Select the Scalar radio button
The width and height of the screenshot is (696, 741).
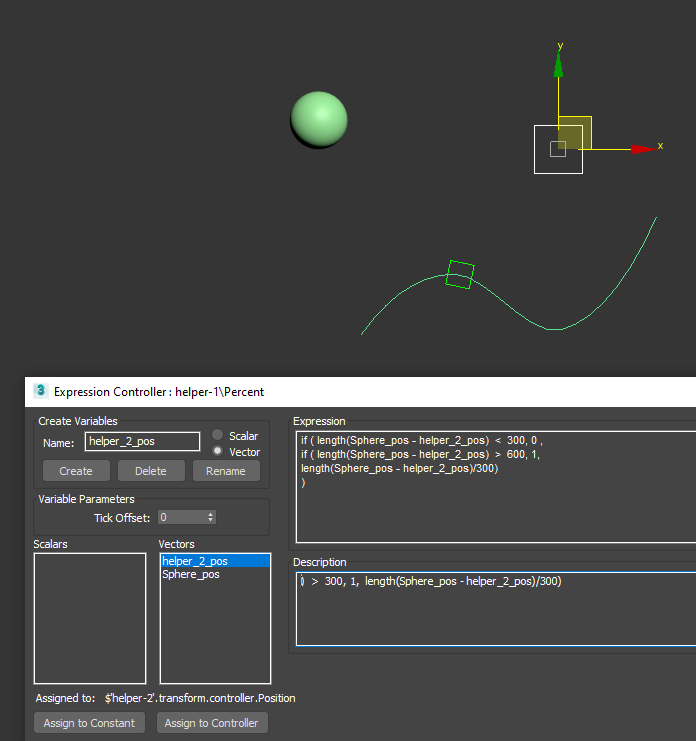(217, 435)
